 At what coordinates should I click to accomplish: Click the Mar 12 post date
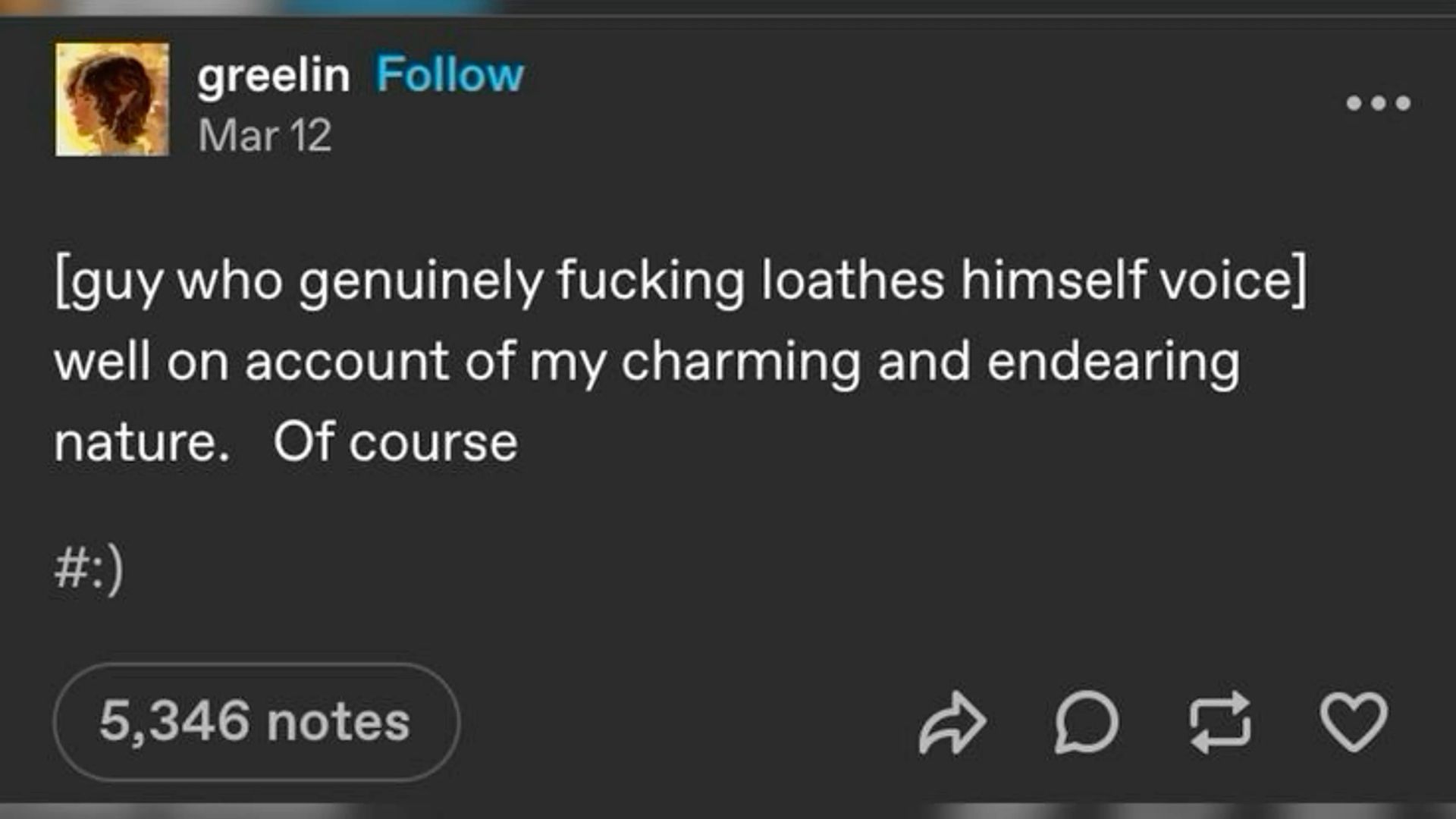265,136
